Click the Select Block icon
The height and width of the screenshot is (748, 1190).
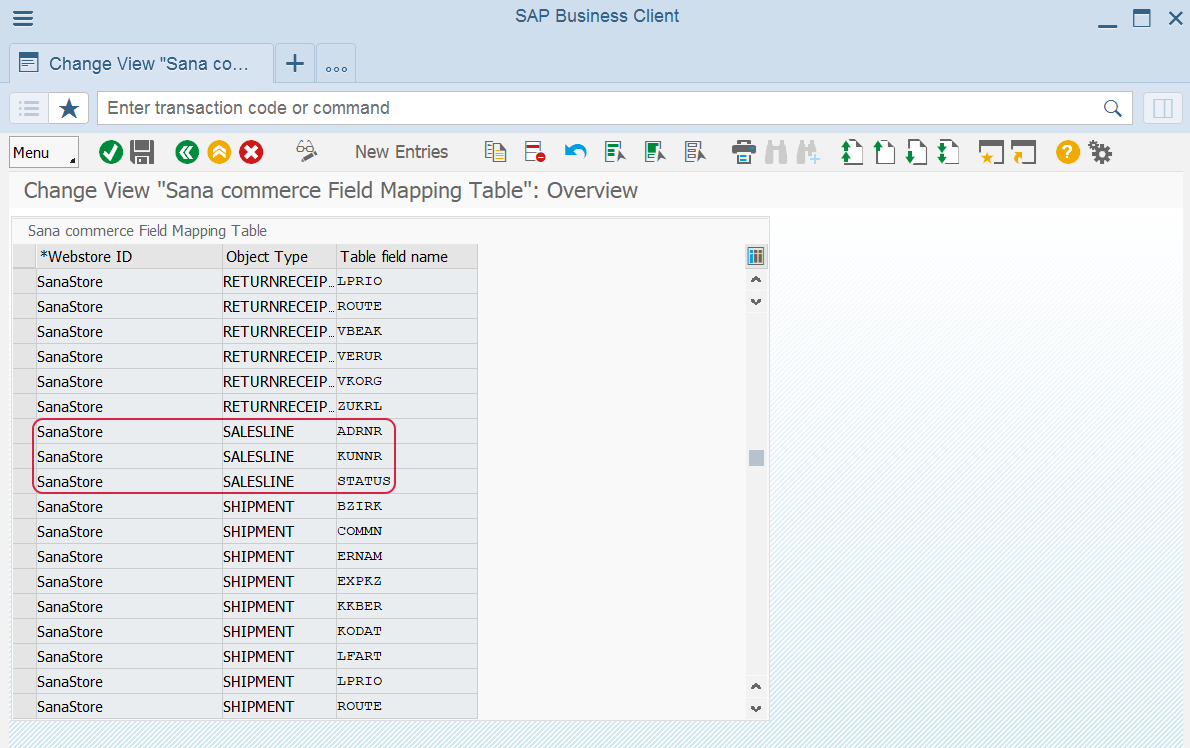tap(655, 152)
